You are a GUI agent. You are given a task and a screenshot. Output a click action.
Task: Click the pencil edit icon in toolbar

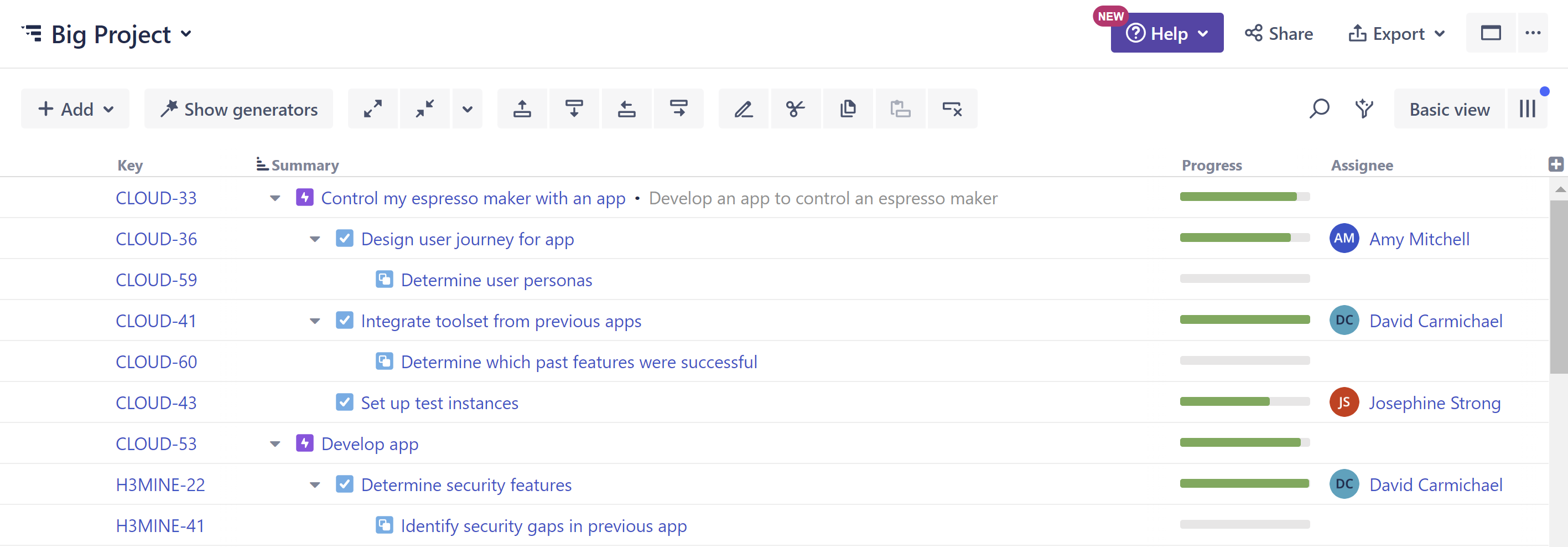(743, 109)
